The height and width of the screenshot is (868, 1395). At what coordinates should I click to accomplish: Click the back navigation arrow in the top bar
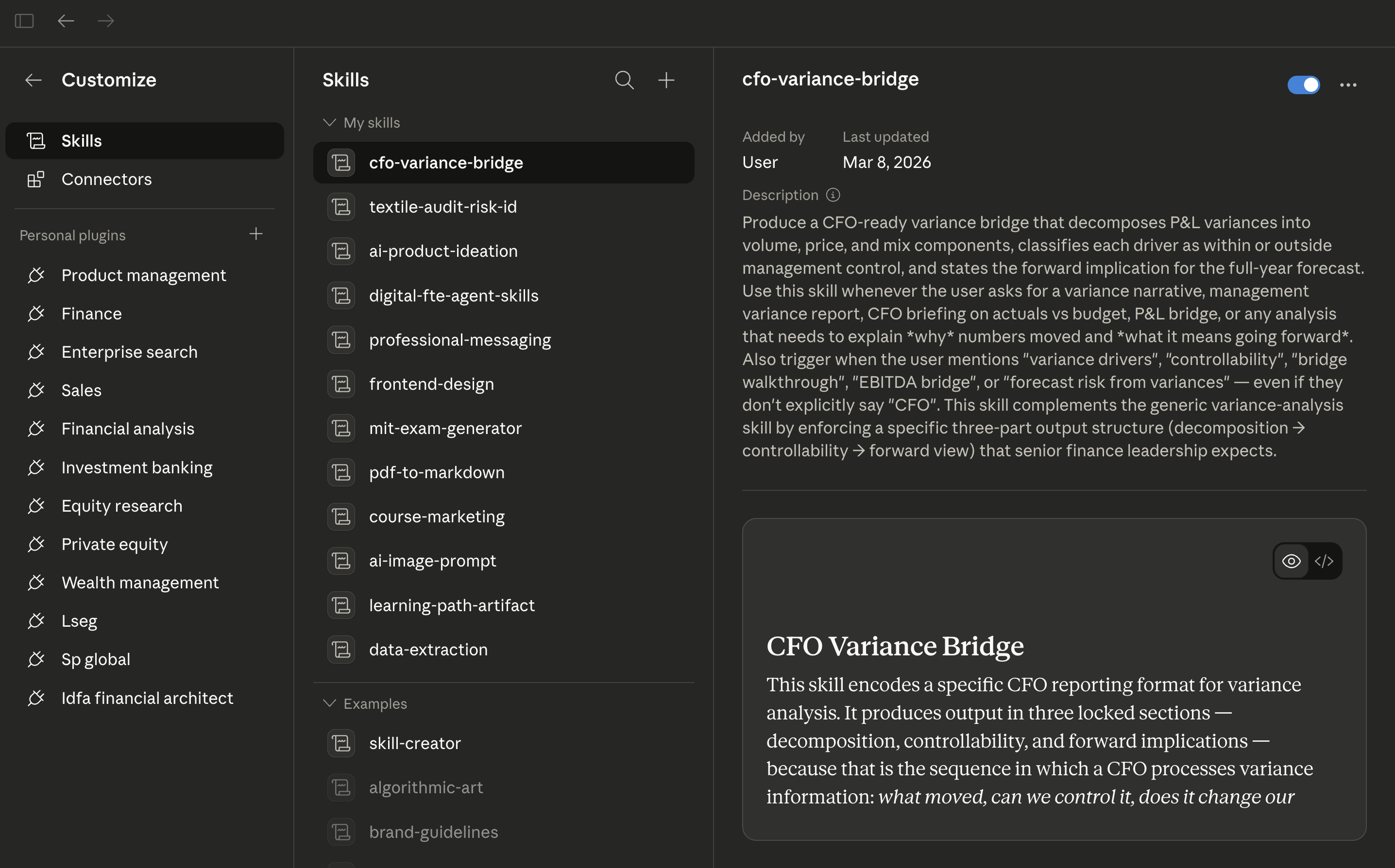(66, 21)
